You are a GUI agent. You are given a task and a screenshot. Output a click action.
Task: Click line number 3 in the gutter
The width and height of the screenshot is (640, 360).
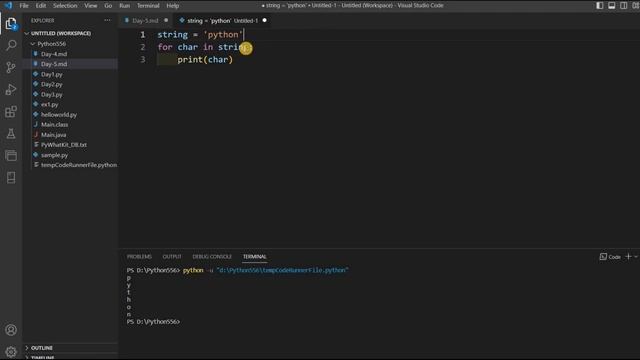(x=142, y=60)
